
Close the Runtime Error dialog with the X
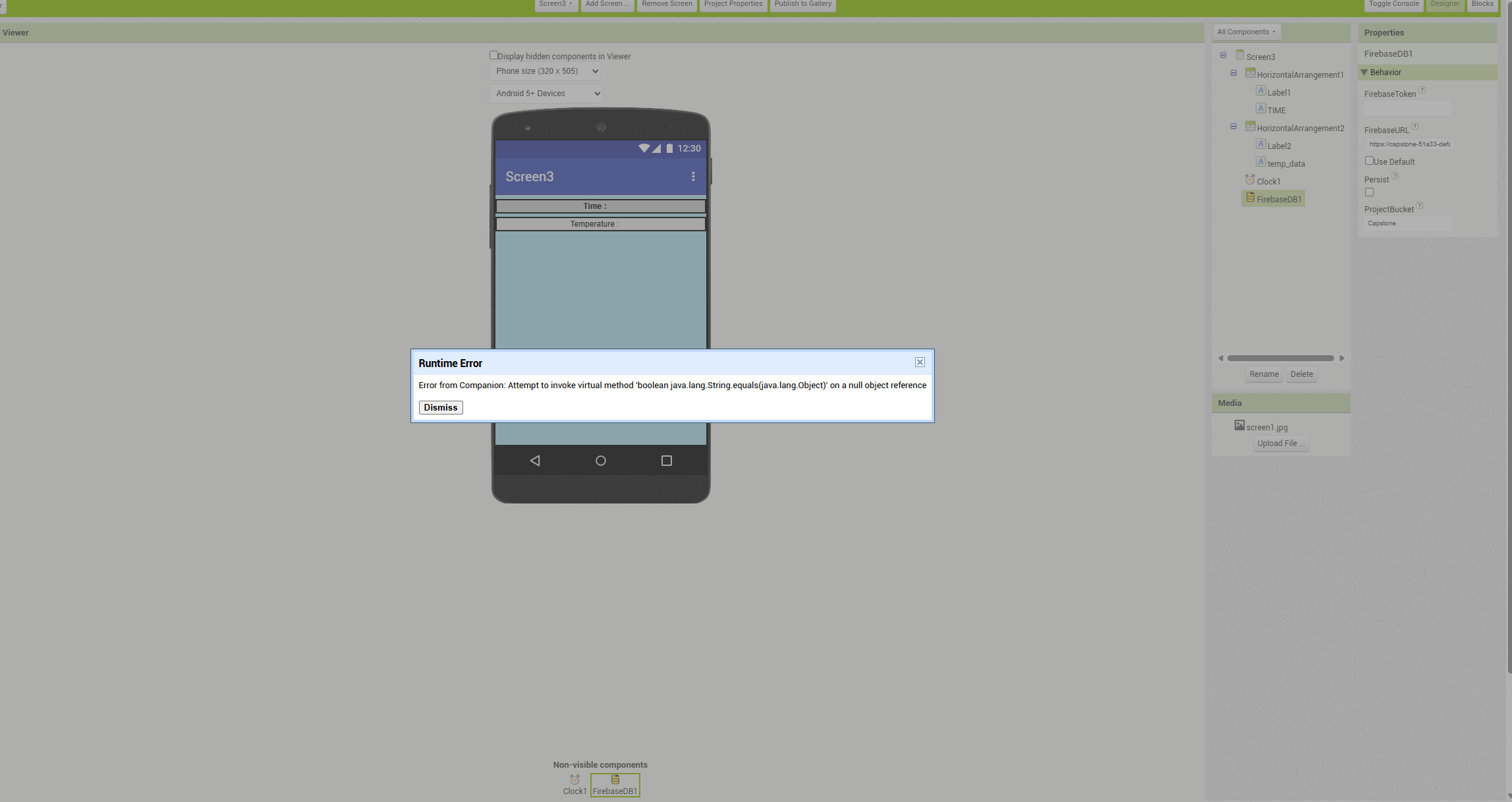tap(920, 362)
